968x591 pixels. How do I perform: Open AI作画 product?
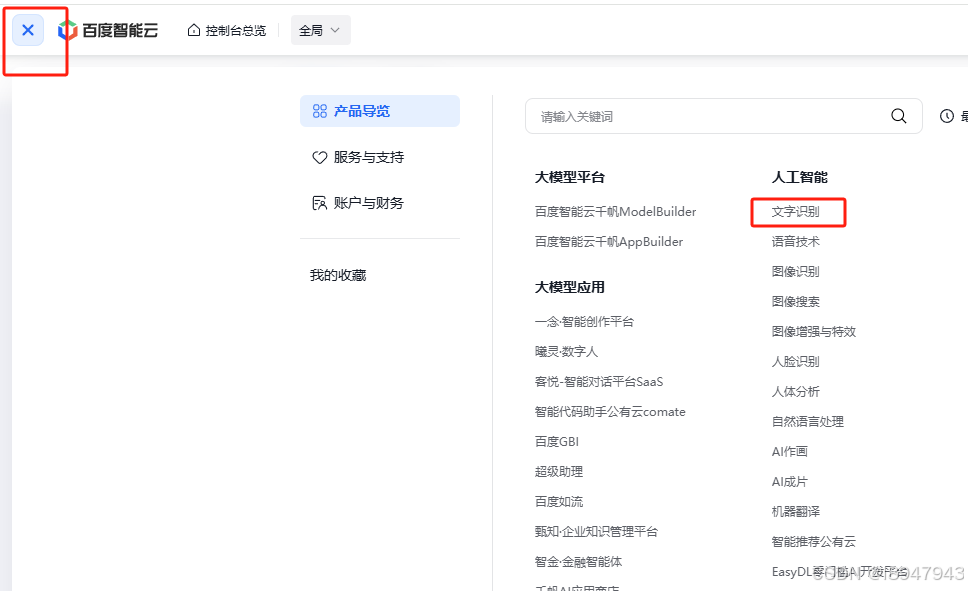[x=790, y=451]
